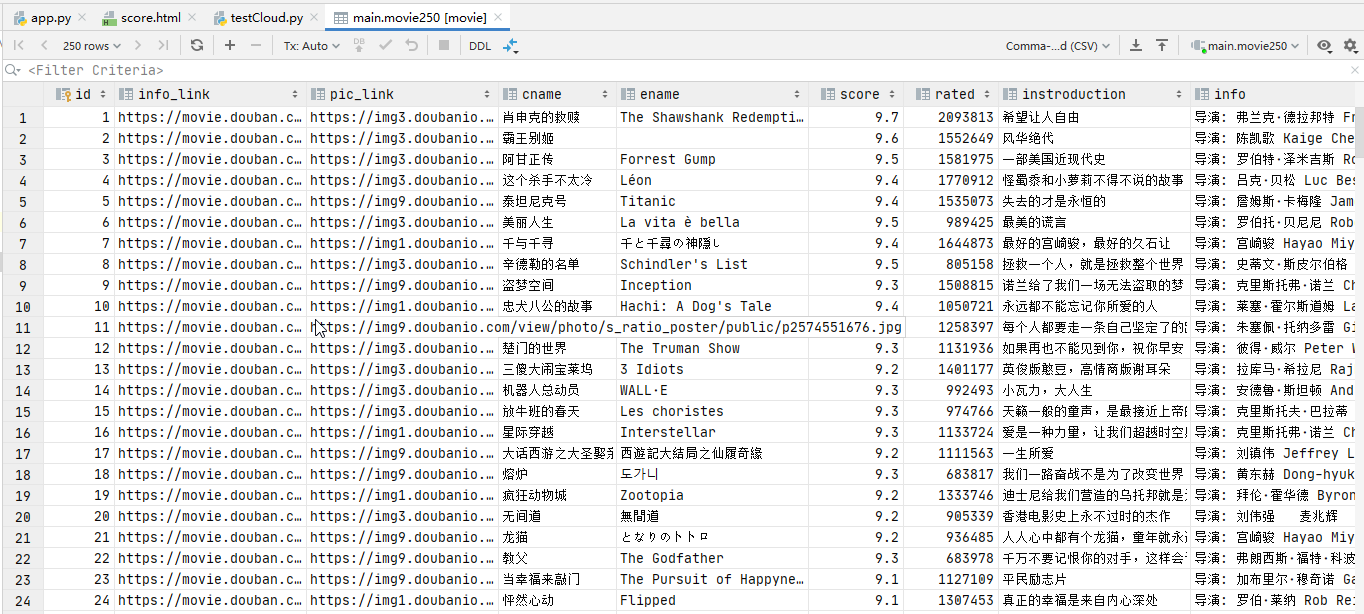Click the filter search magnifier icon
This screenshot has height=614, width=1364.
[12, 70]
